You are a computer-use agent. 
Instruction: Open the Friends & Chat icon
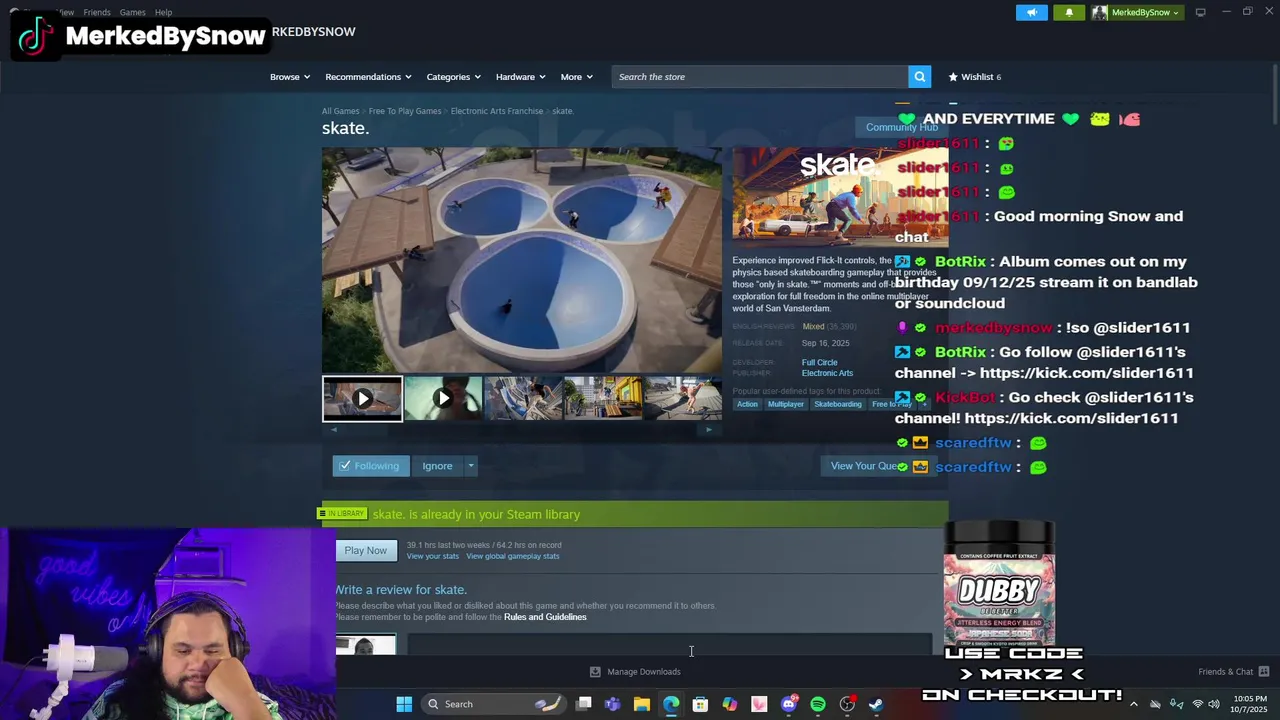click(1264, 671)
